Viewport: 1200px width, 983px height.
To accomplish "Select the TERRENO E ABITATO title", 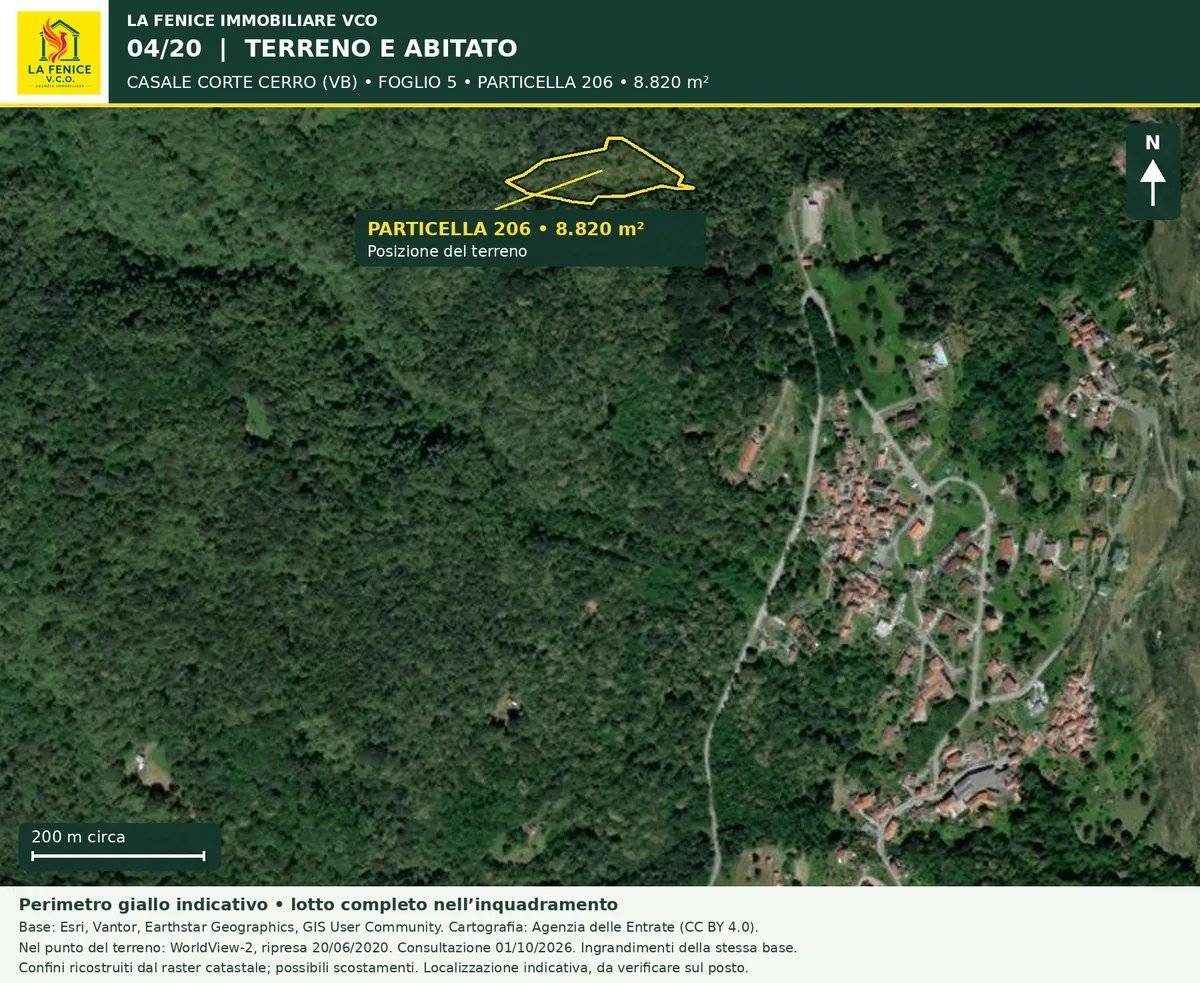I will (x=381, y=48).
